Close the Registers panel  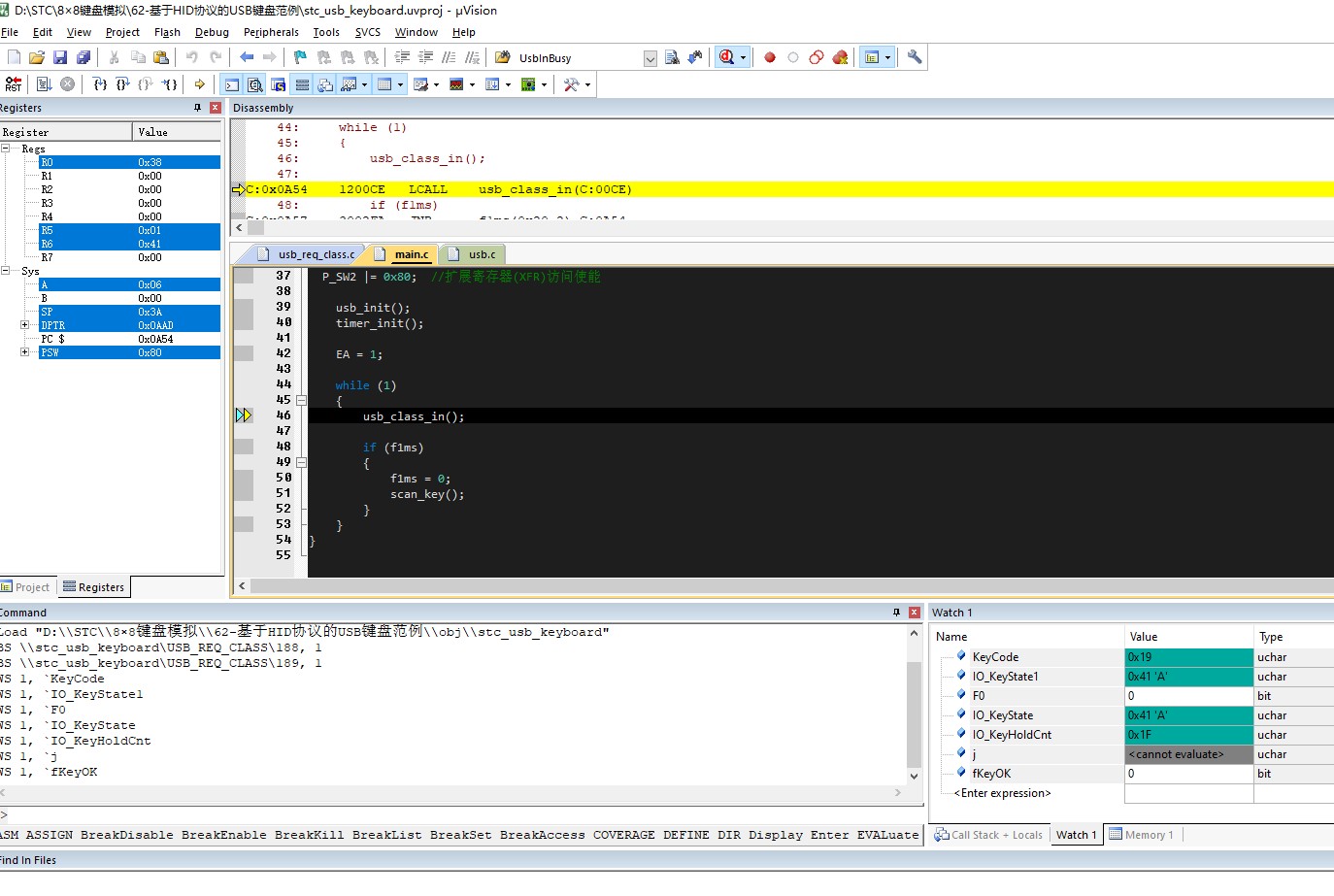(x=216, y=108)
